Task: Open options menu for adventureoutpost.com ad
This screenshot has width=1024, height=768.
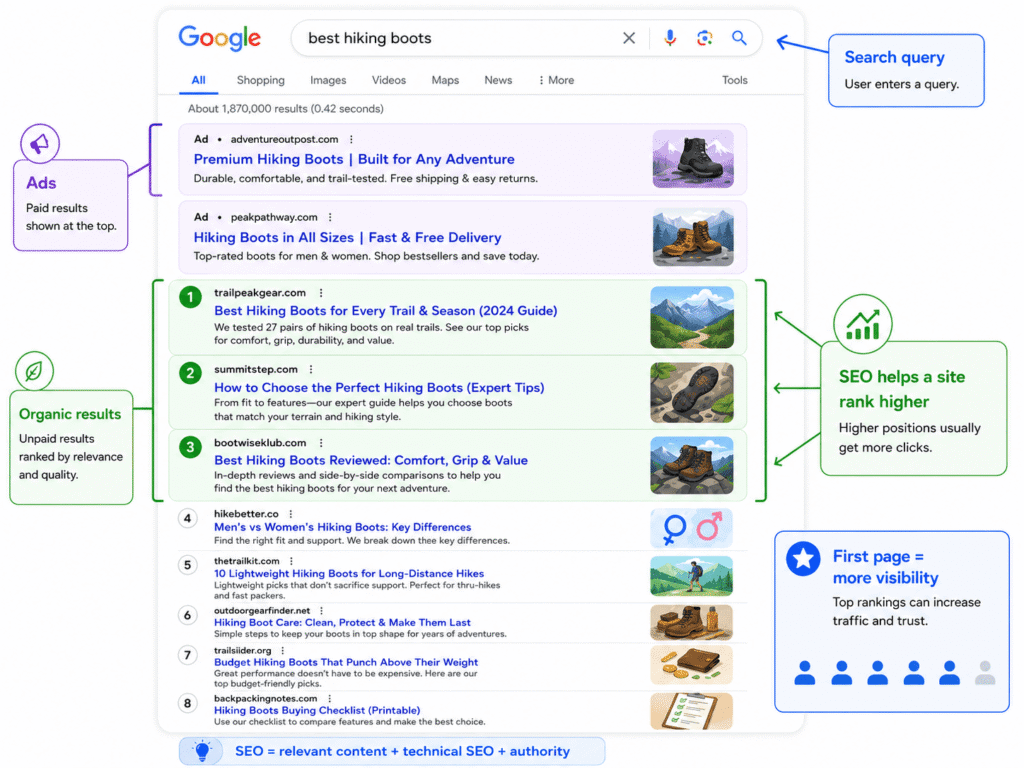Action: [x=351, y=139]
